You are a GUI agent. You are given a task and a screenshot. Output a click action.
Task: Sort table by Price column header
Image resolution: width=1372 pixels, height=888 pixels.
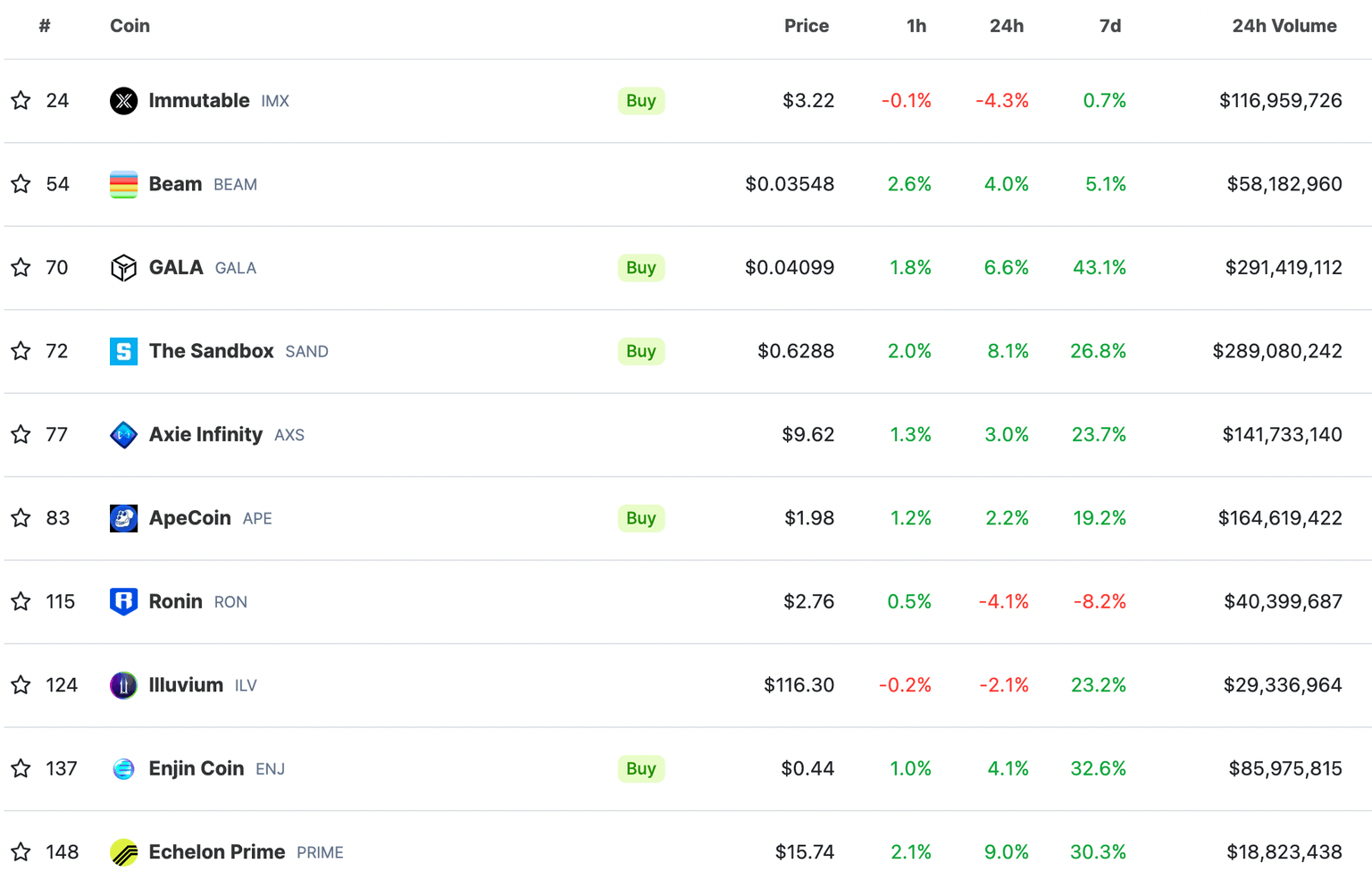pos(806,26)
